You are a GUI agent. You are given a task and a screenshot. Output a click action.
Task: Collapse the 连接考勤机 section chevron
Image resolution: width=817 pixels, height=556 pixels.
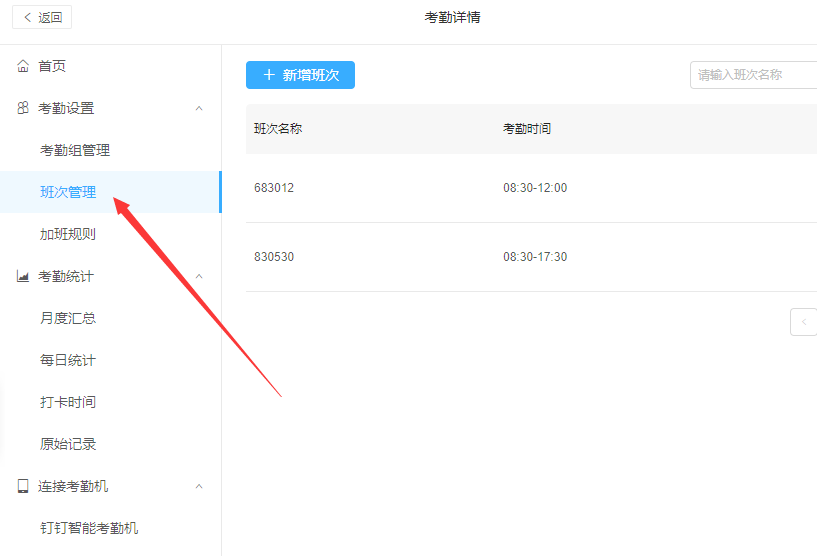coord(199,486)
